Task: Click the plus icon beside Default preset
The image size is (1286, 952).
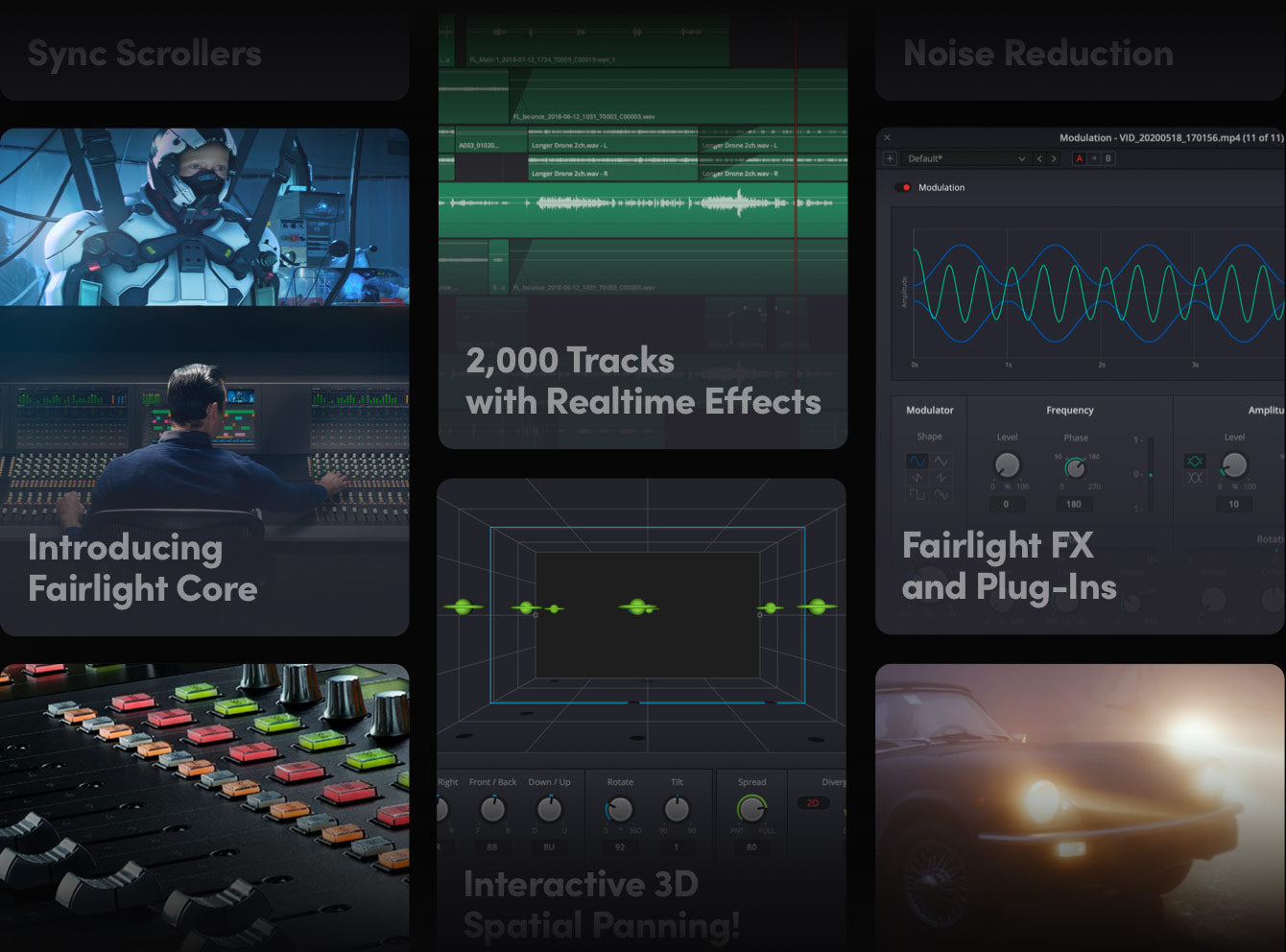Action: (x=889, y=158)
